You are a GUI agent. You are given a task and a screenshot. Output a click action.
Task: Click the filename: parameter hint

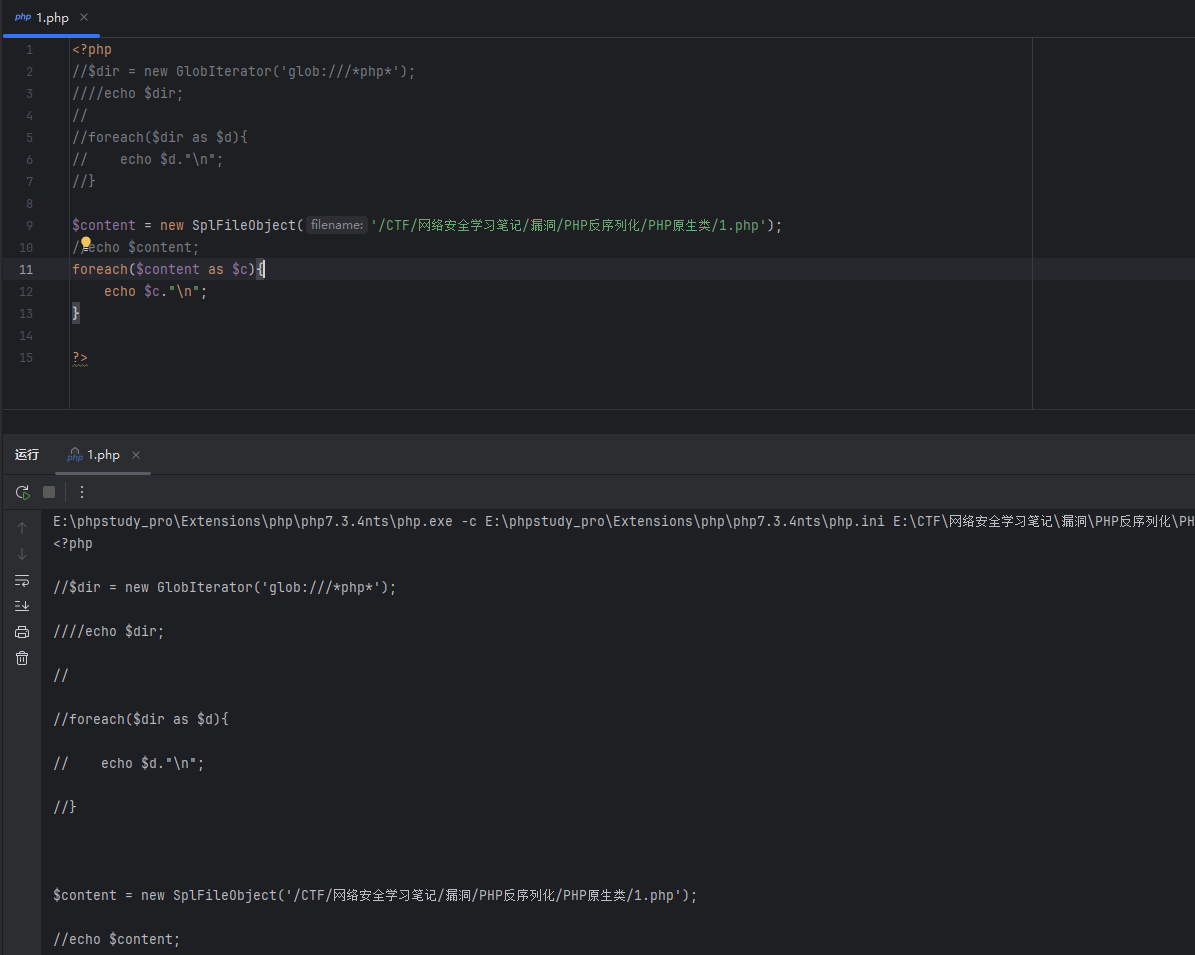336,226
